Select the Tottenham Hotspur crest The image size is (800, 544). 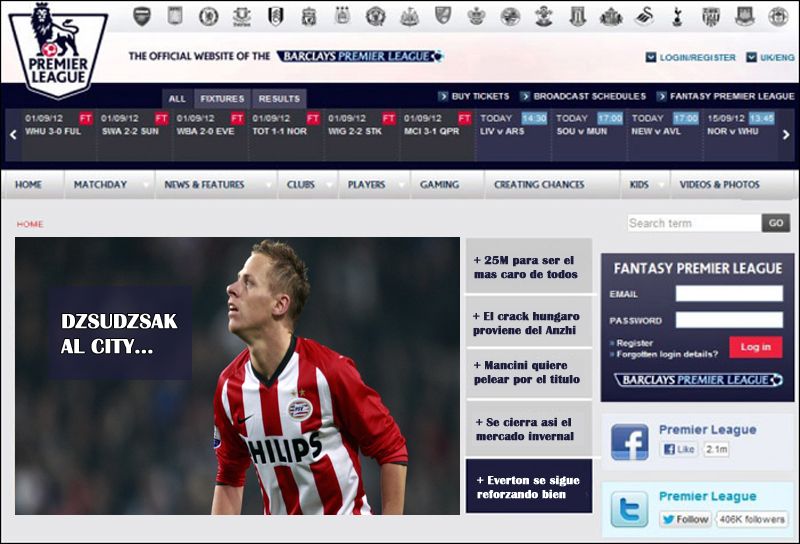677,16
